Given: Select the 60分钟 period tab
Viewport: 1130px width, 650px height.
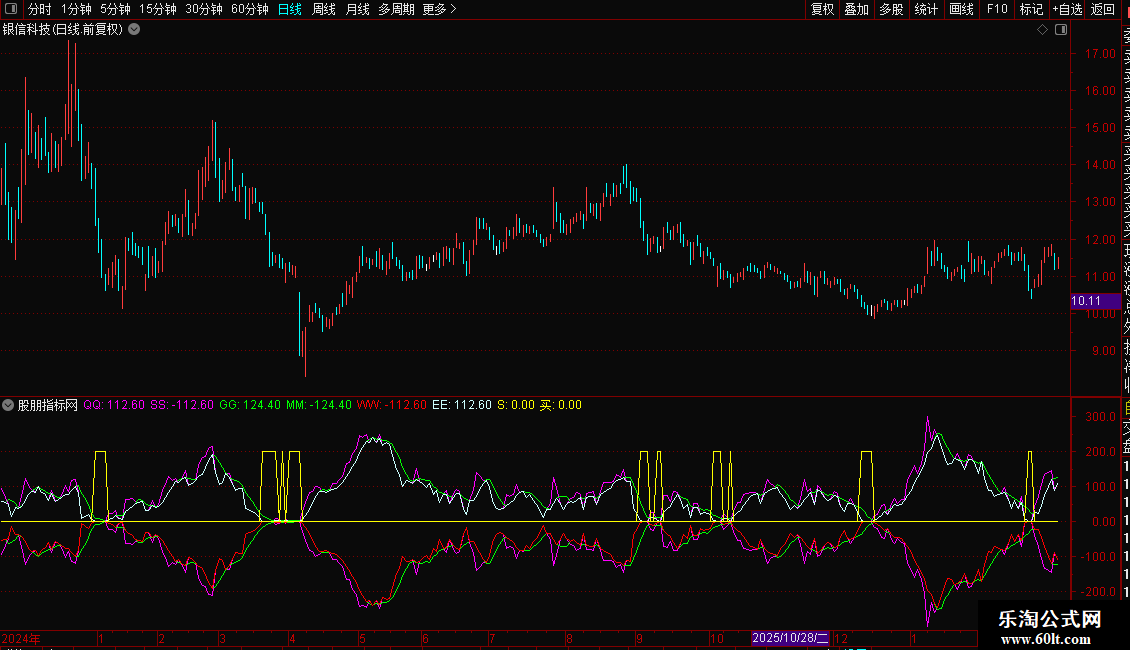Looking at the screenshot, I should [250, 9].
